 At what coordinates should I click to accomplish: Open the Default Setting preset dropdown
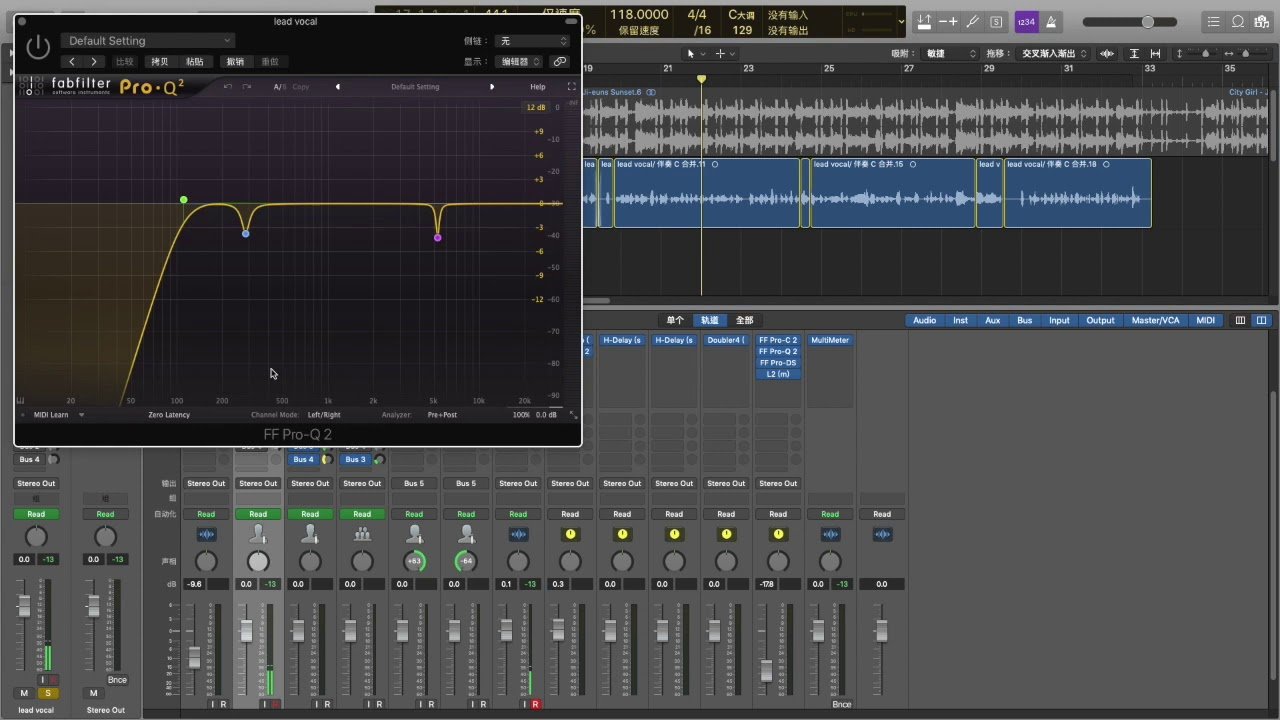pos(148,41)
